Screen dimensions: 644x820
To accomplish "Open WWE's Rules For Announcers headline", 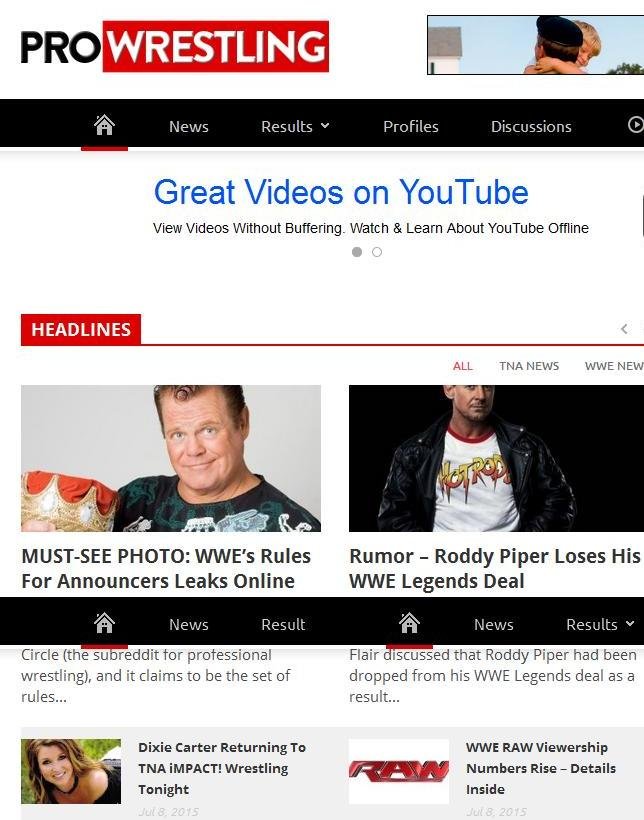I will (166, 568).
